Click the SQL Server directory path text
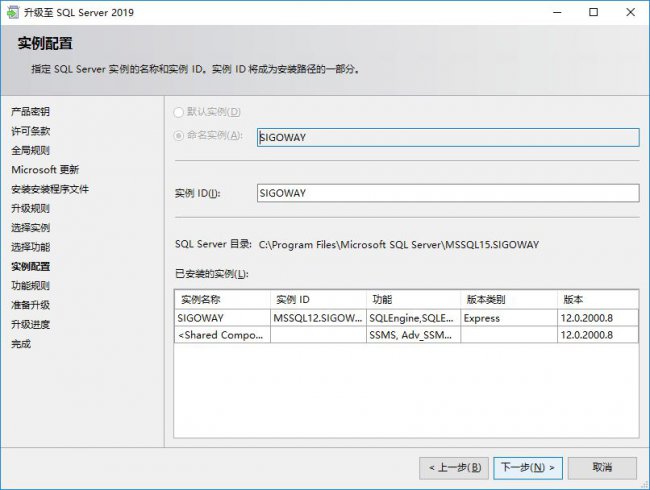 pyautogui.click(x=399, y=245)
